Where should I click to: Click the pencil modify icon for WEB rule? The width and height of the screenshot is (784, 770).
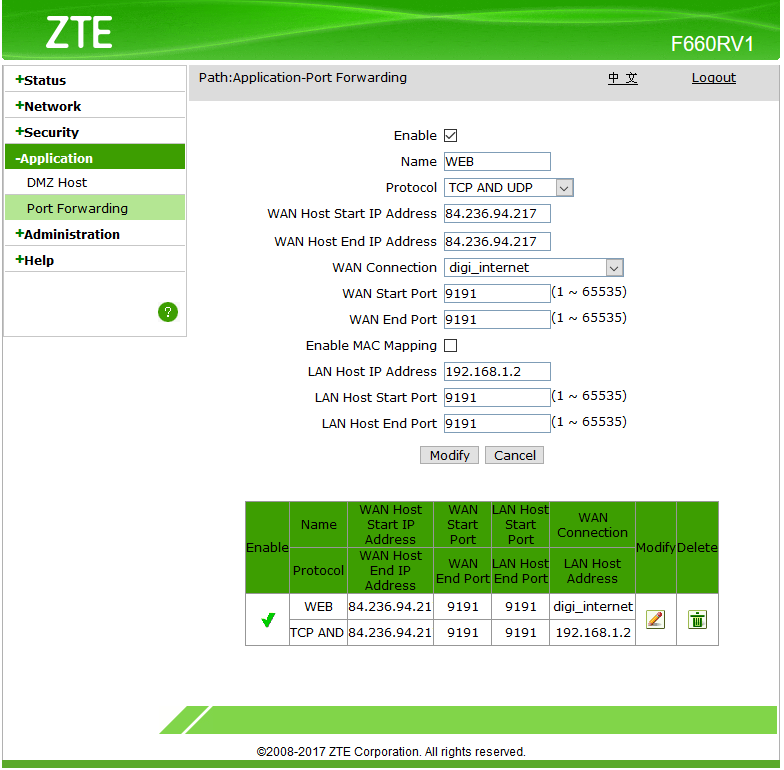pyautogui.click(x=656, y=620)
